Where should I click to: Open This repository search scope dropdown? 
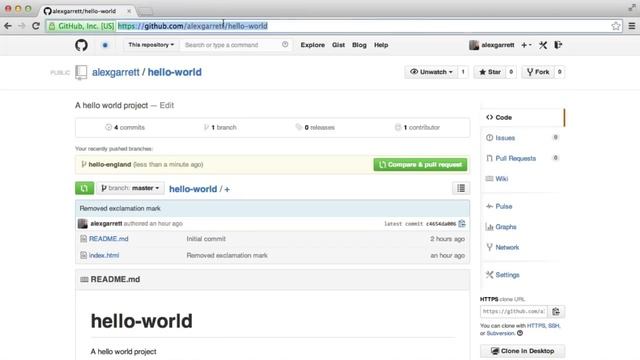pos(151,44)
